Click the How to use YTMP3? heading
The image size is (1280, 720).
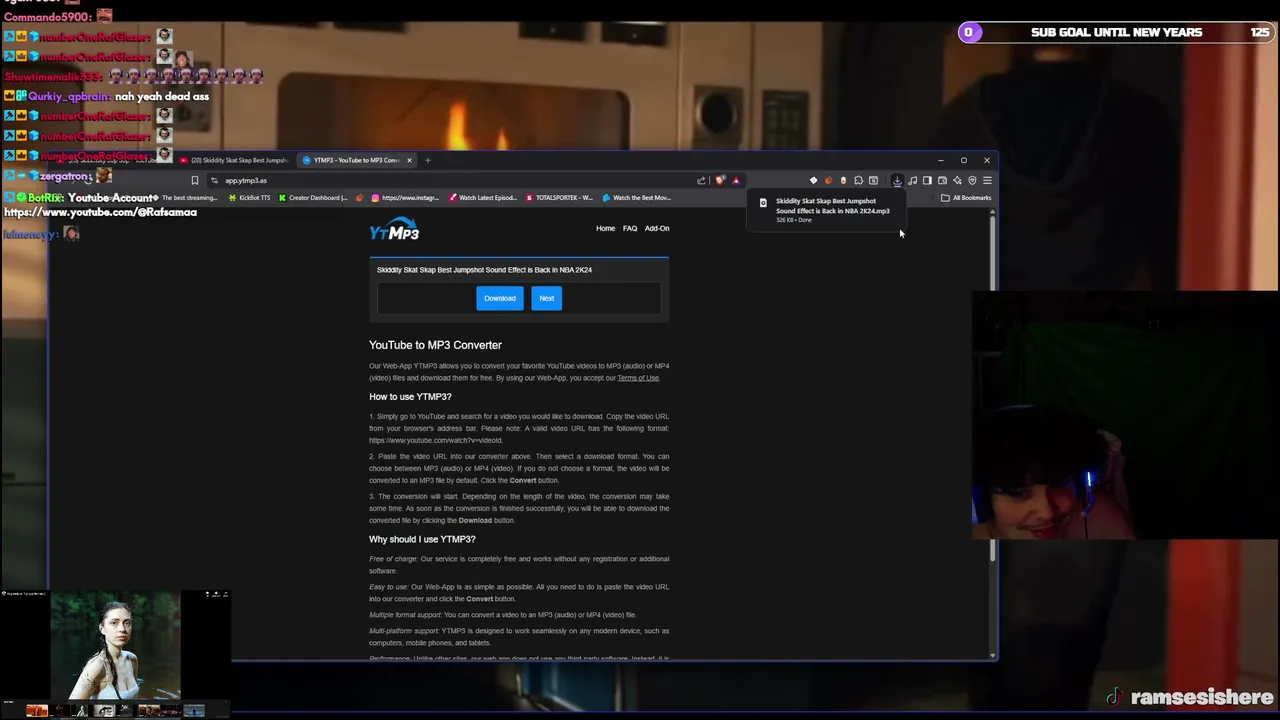[410, 397]
